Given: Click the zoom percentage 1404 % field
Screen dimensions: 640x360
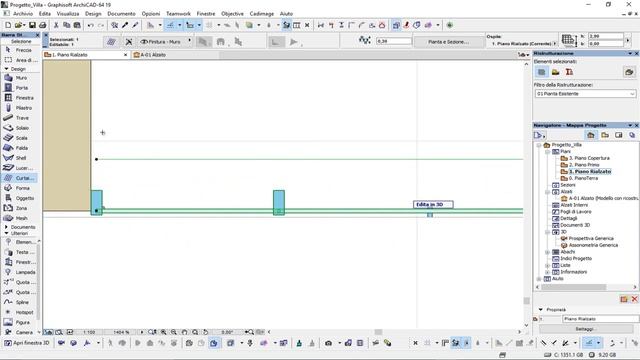Looking at the screenshot, I should (x=122, y=332).
